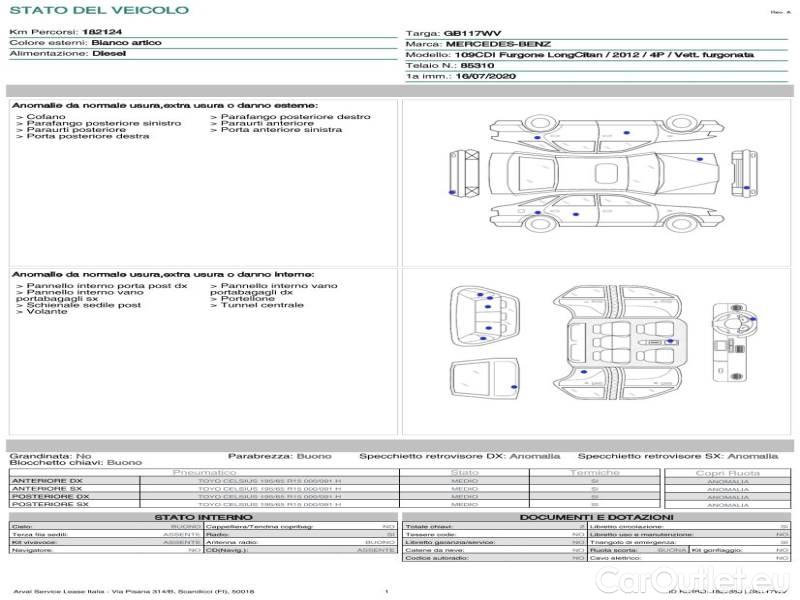Viewport: 800px width, 600px height.
Task: Select the Termiche column header
Action: pos(595,473)
